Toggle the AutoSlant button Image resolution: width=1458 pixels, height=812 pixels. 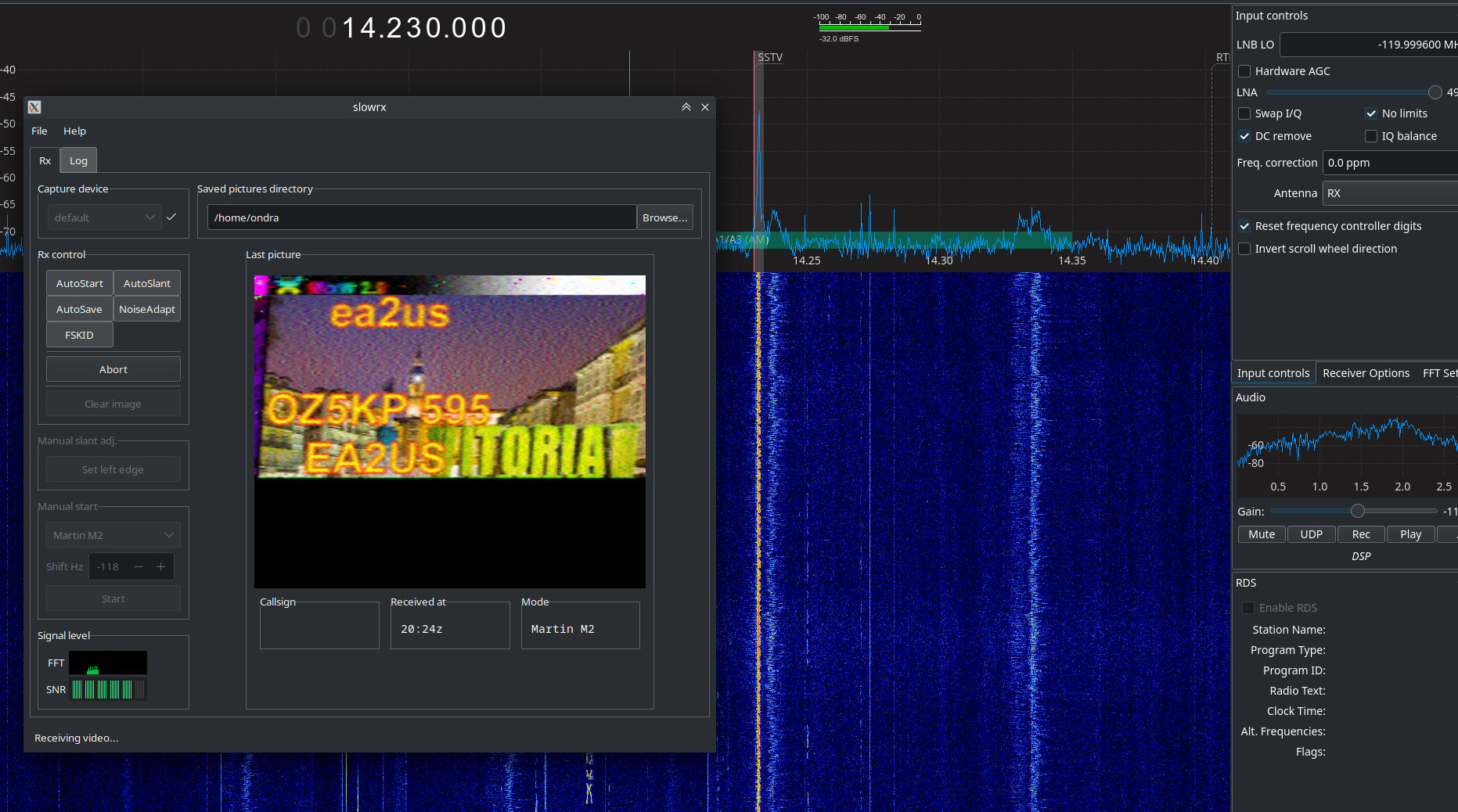(x=146, y=283)
